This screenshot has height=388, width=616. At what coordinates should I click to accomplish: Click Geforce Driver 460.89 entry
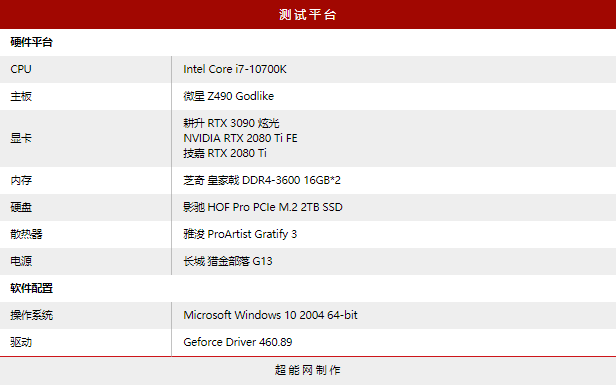click(x=238, y=342)
